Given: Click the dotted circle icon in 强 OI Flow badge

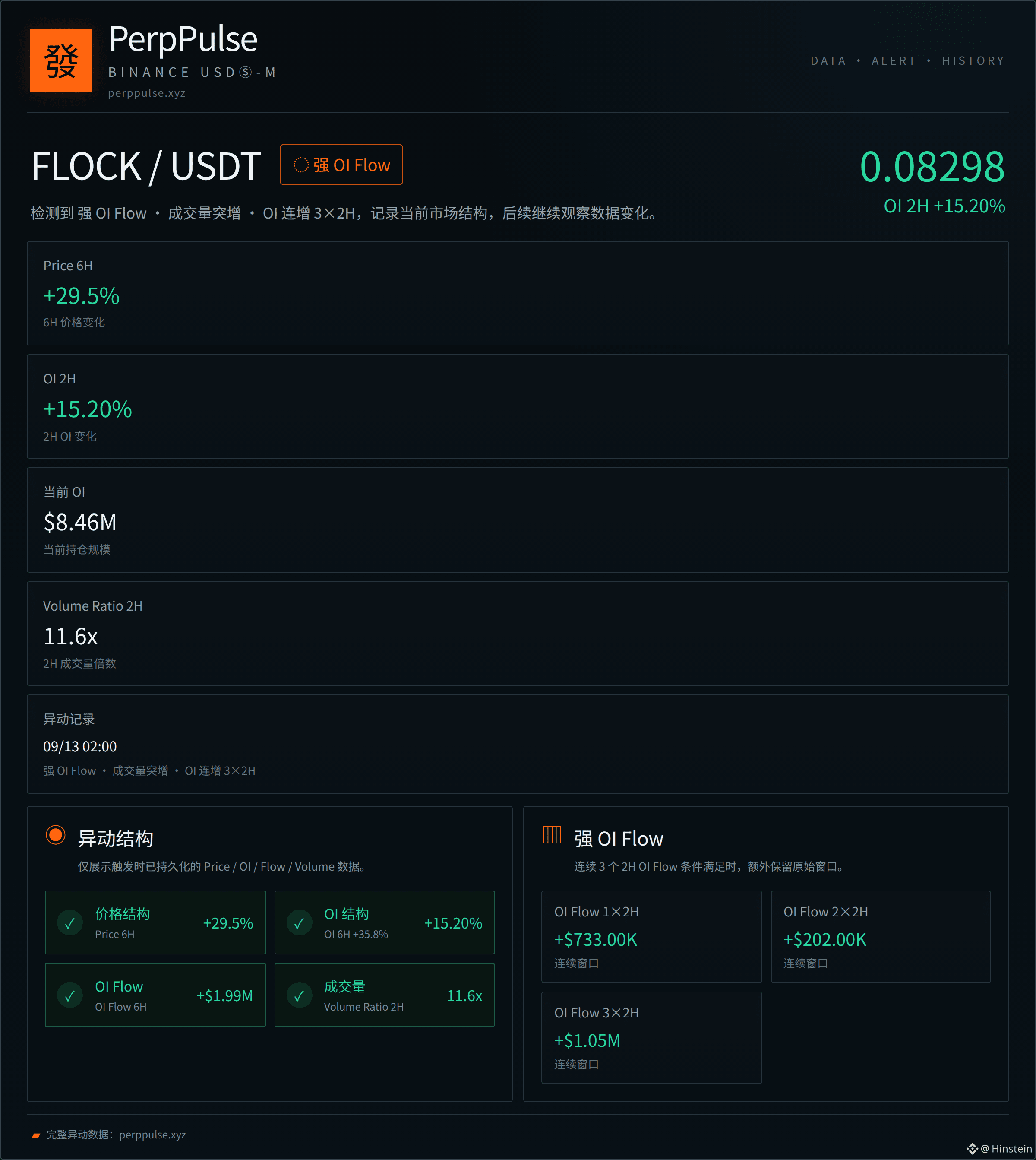Looking at the screenshot, I should [301, 165].
